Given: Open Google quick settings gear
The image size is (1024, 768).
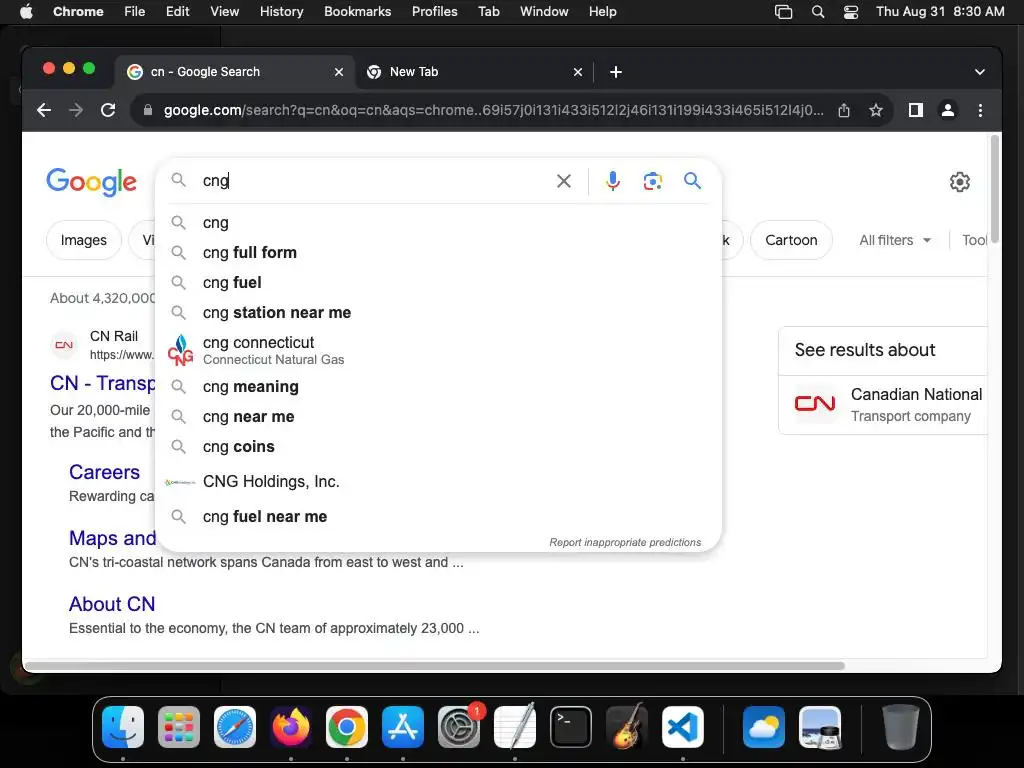Looking at the screenshot, I should point(959,182).
